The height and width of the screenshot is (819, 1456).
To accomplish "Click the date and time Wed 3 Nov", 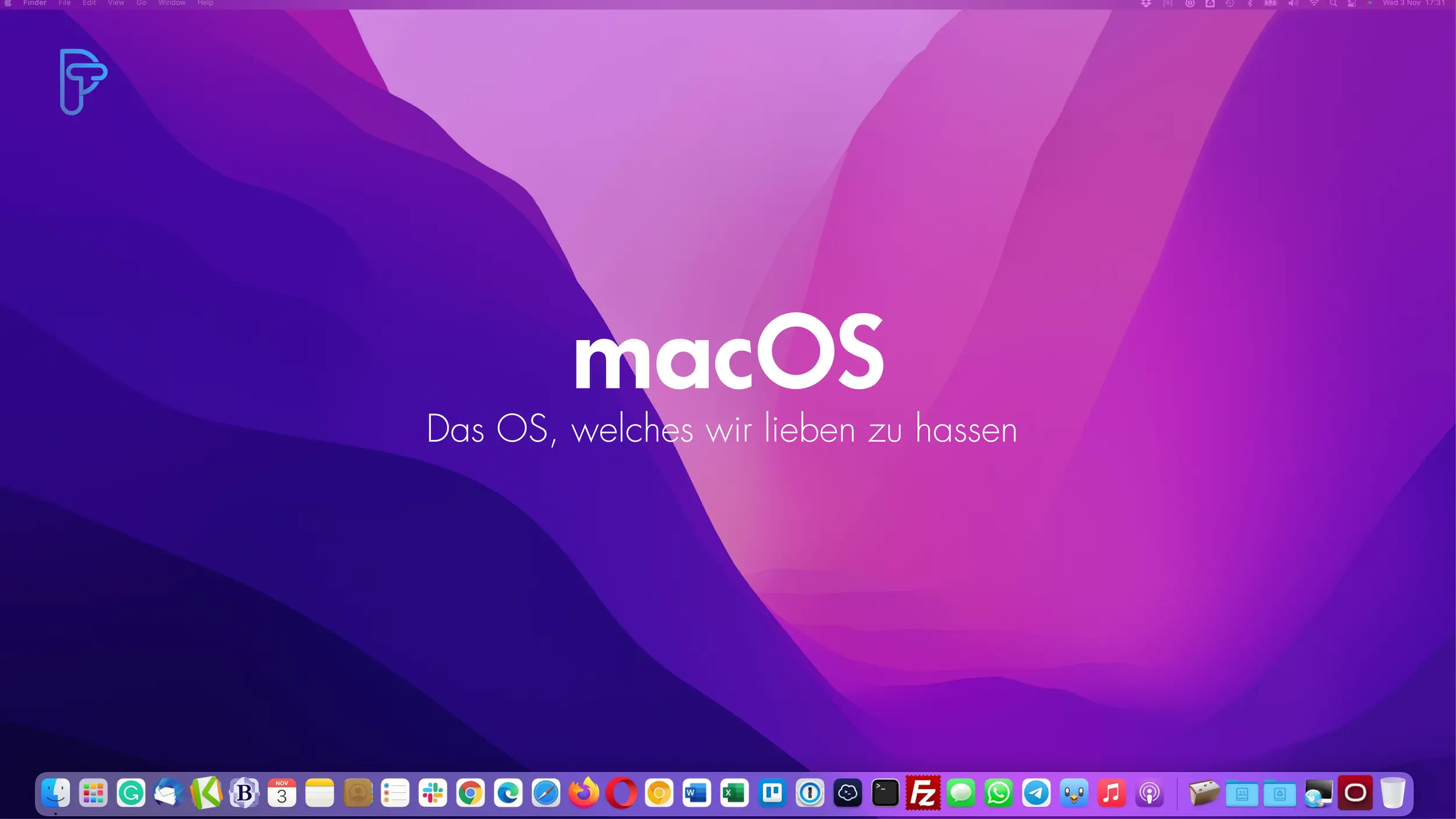I will click(x=1413, y=3).
